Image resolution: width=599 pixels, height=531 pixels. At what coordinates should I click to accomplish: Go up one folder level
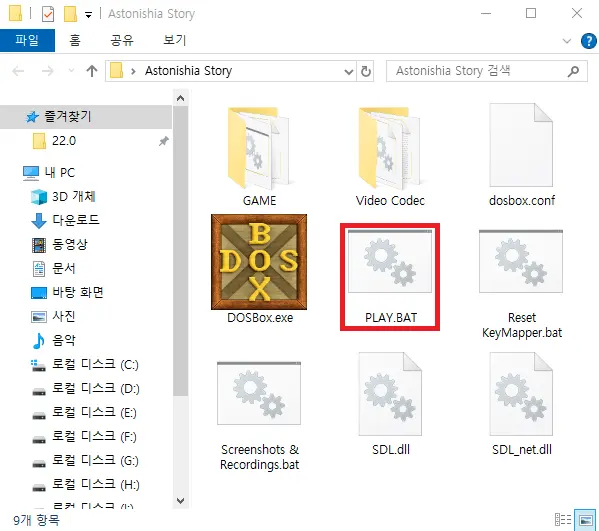point(92,71)
